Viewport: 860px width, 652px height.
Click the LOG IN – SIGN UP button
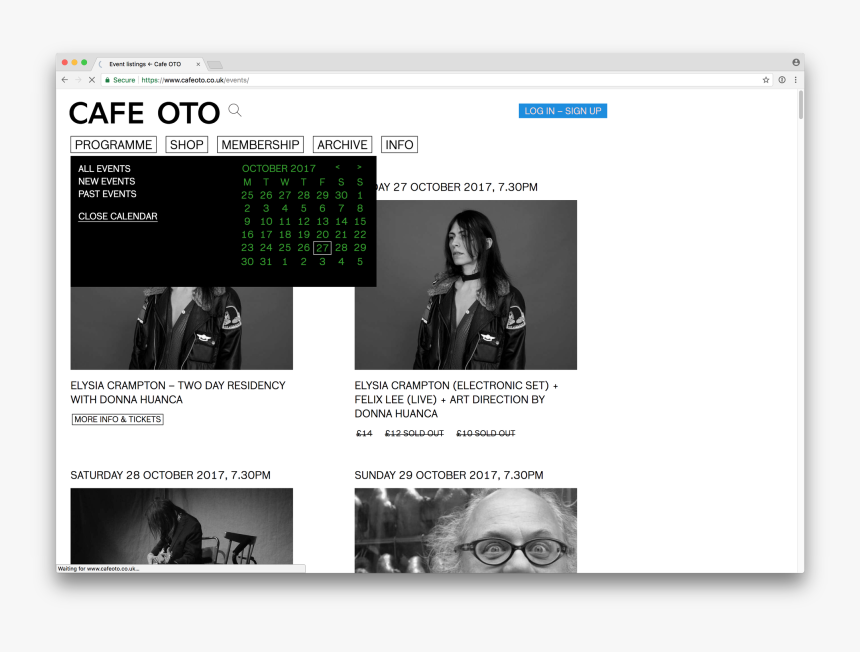(563, 111)
